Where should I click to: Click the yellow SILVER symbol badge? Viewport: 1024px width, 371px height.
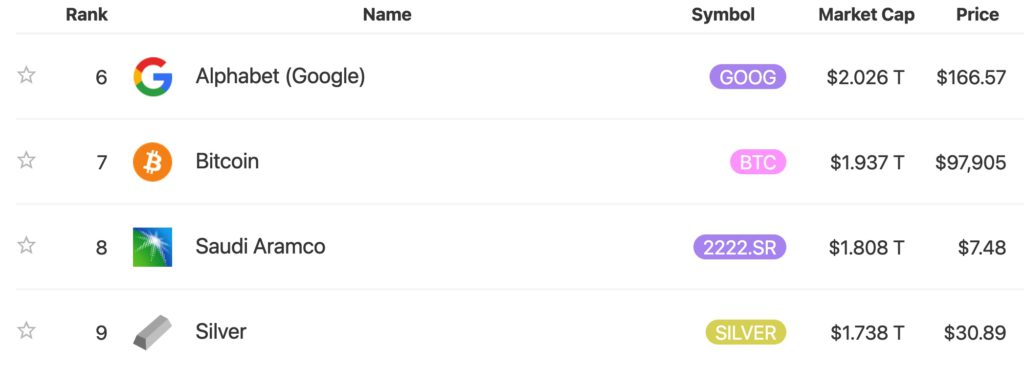click(x=746, y=332)
